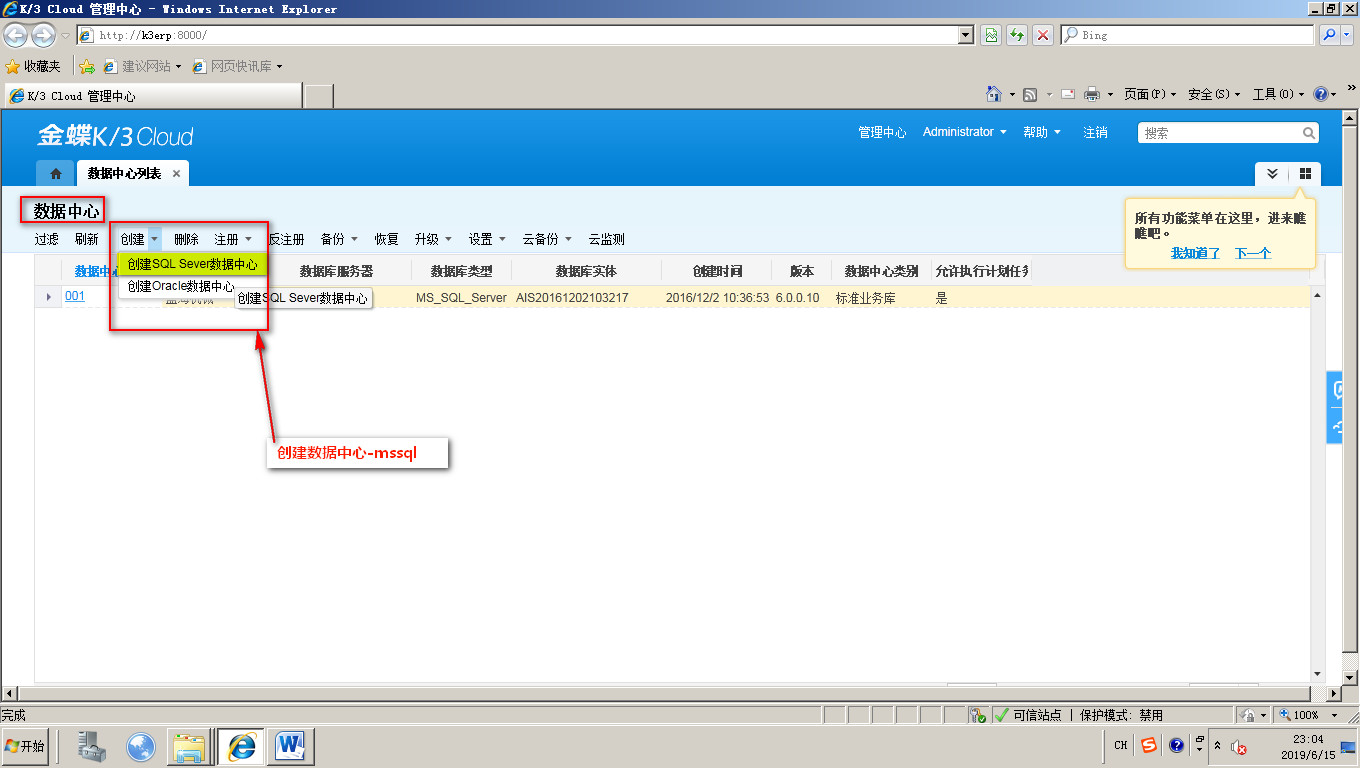Close the 数据中心列表 tab
Screen dimensions: 1360x768
[x=176, y=174]
